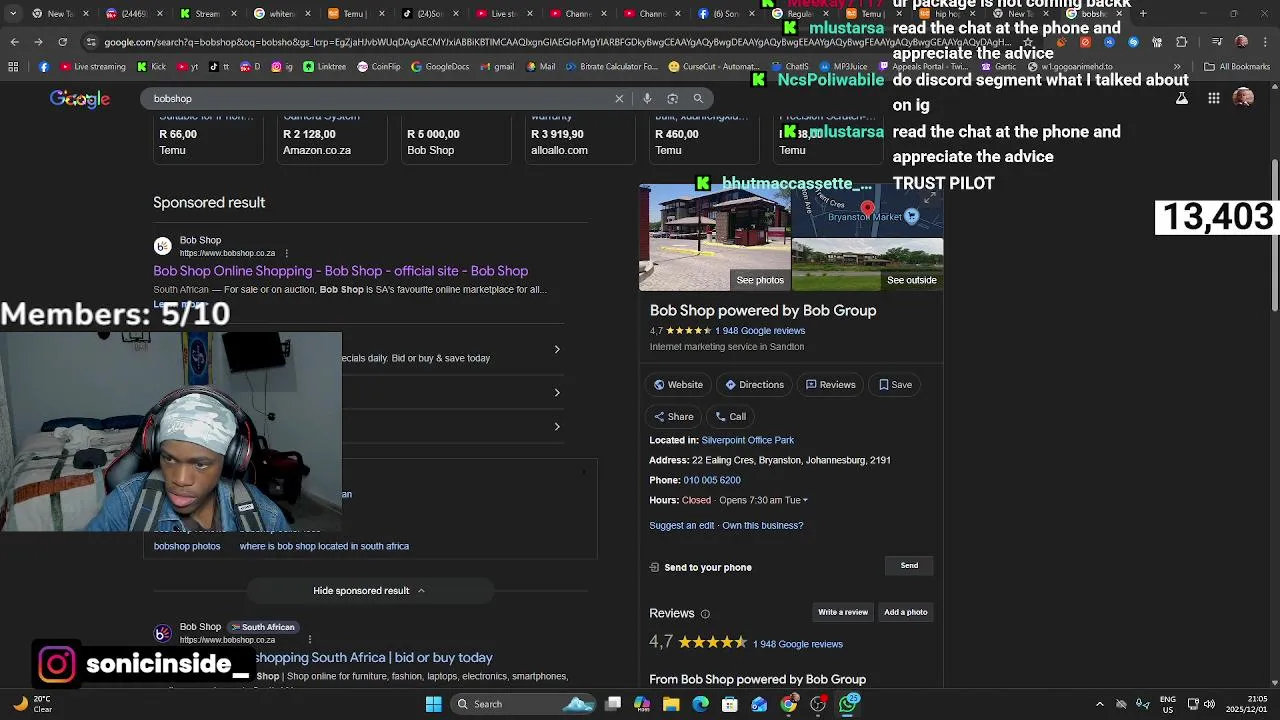Click Suggest an edit link

682,525
